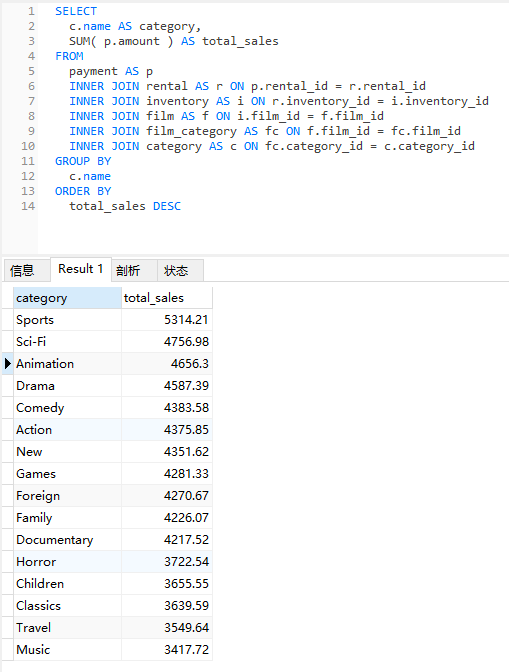Click the category column header
This screenshot has width=509, height=672.
click(67, 298)
